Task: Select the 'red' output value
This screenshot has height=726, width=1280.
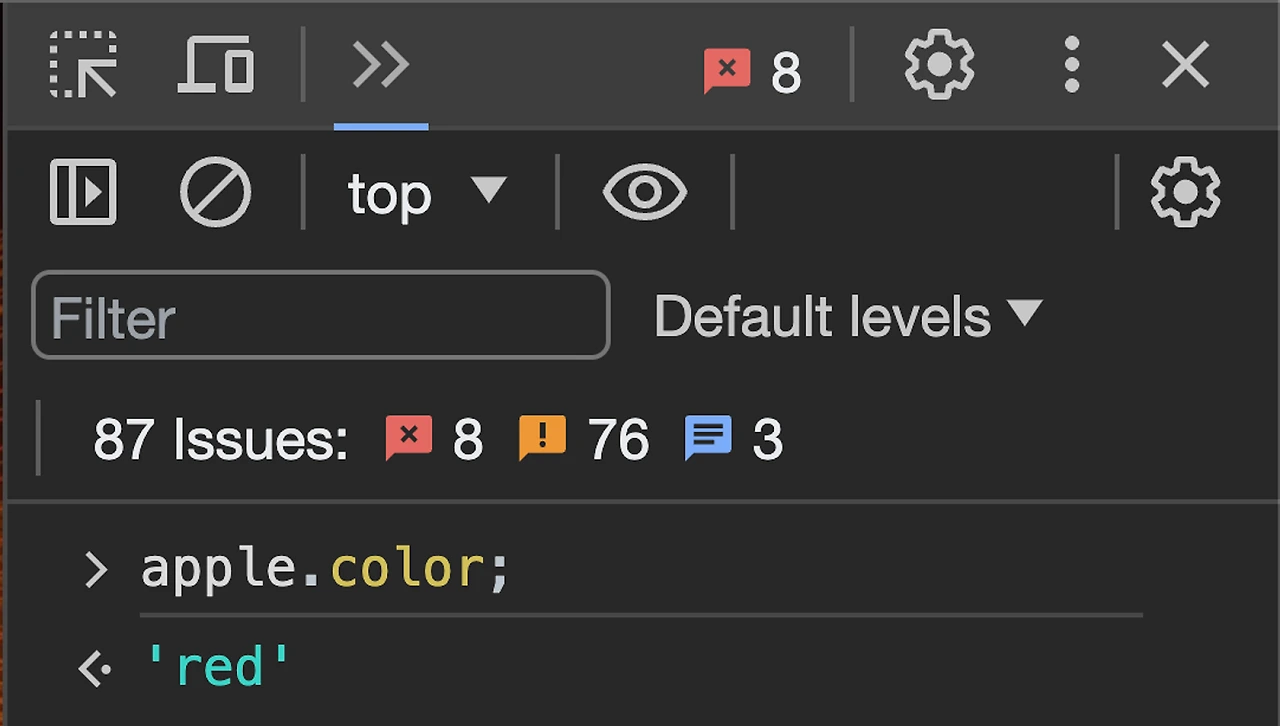Action: pyautogui.click(x=218, y=666)
